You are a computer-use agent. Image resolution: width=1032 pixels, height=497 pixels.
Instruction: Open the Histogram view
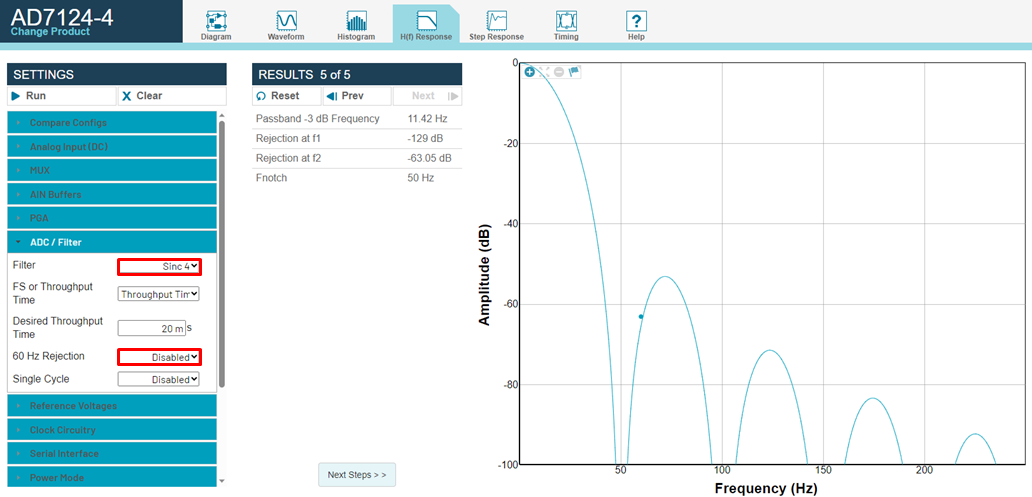click(x=356, y=24)
